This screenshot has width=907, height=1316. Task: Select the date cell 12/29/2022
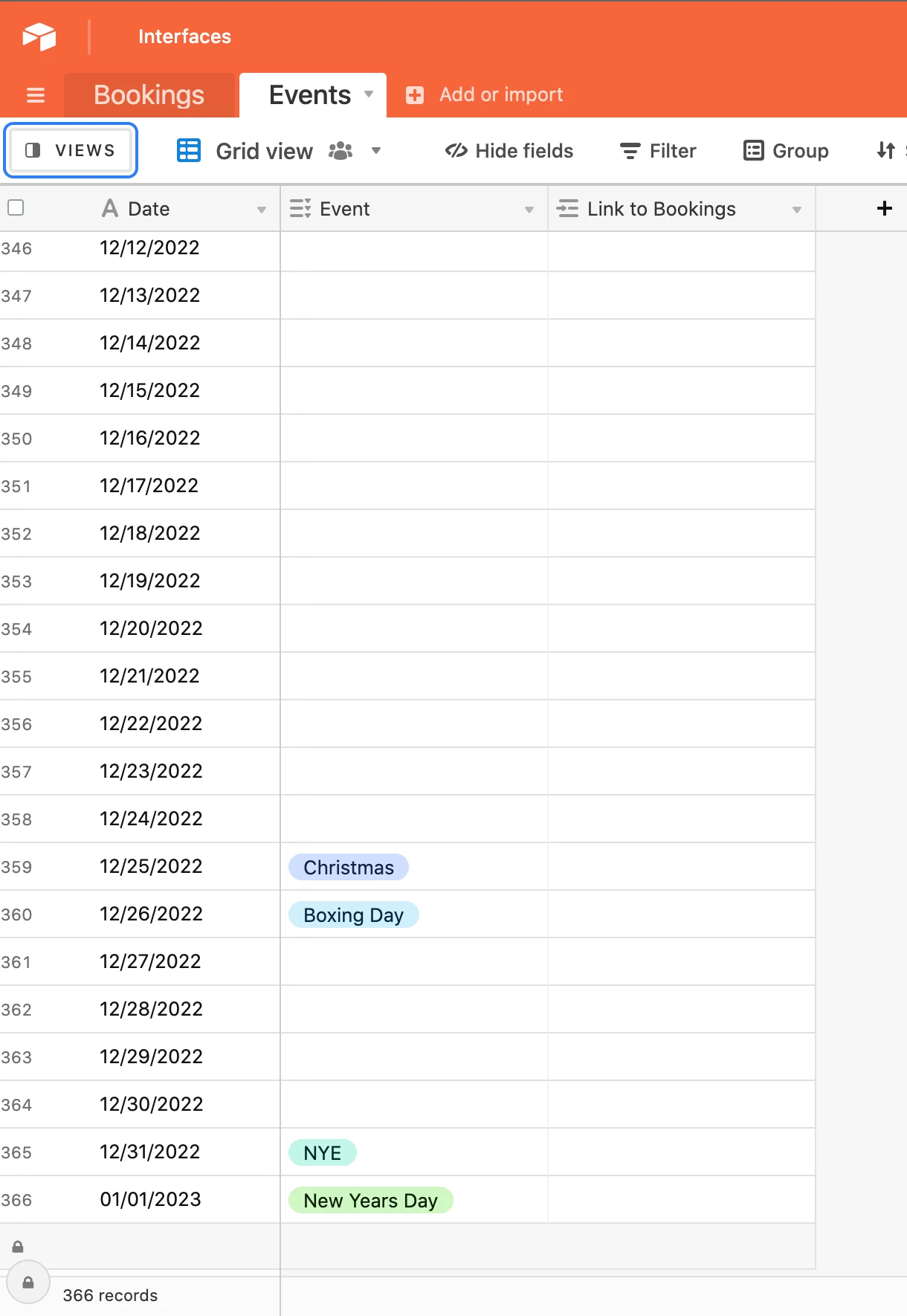151,1057
